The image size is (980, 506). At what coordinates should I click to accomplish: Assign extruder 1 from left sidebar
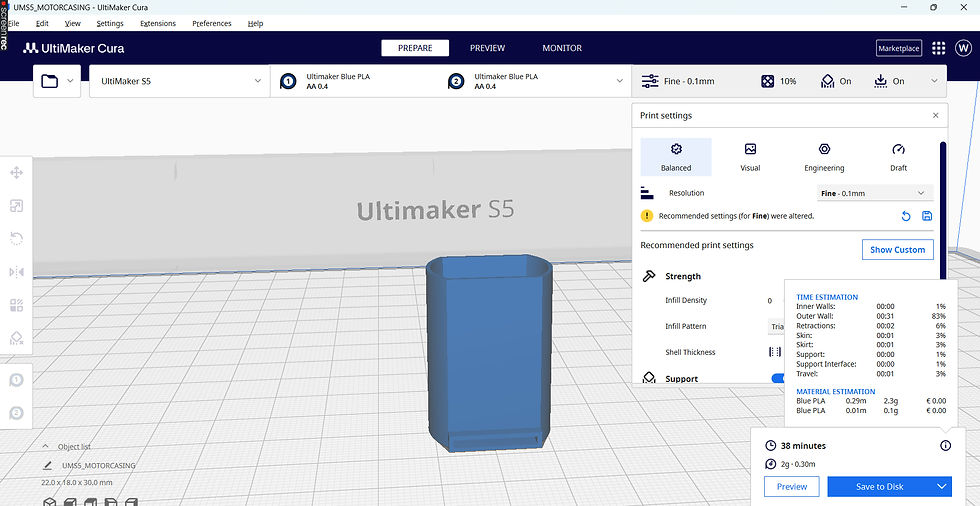pos(17,380)
